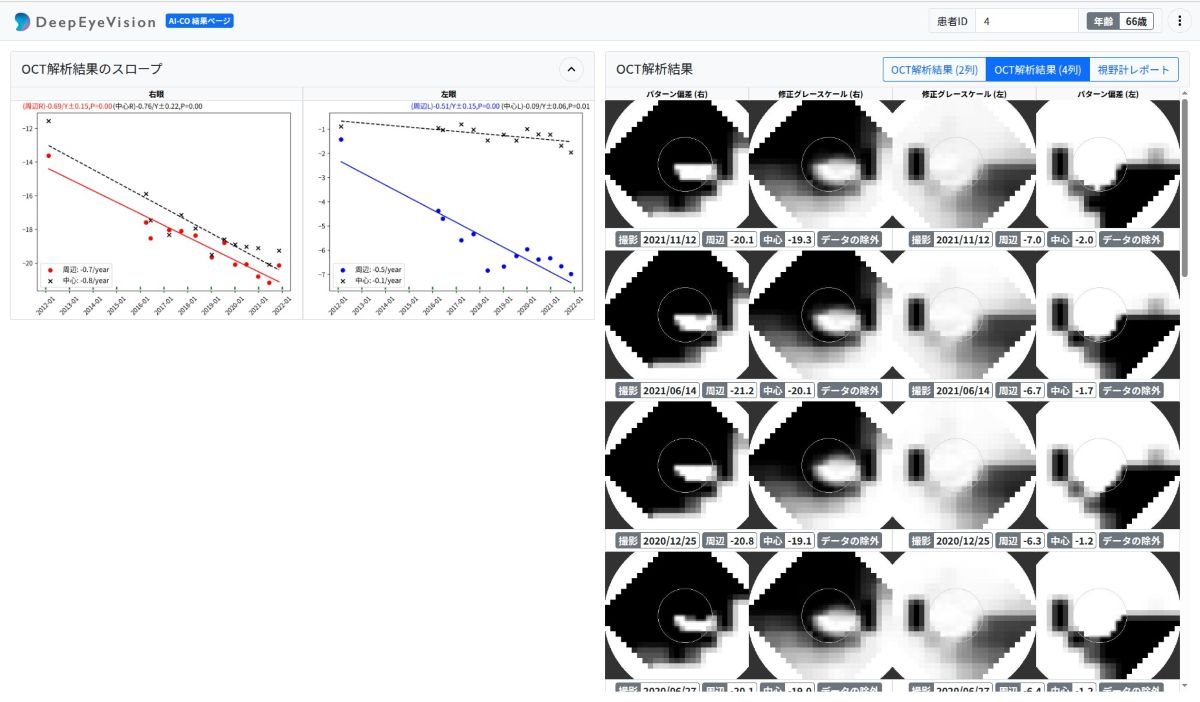Click データの除外 for left eye 2021/11/12
This screenshot has width=1200, height=702.
[1131, 240]
